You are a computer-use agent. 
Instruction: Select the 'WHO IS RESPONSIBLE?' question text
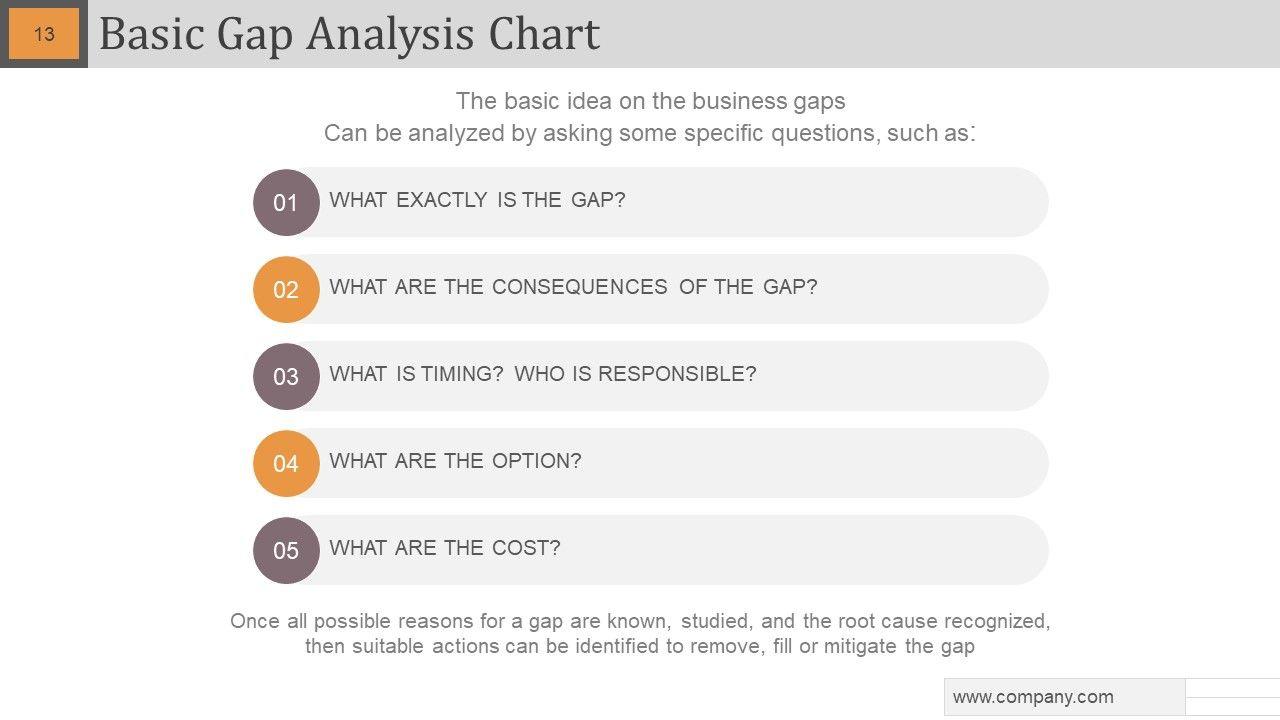coord(635,374)
